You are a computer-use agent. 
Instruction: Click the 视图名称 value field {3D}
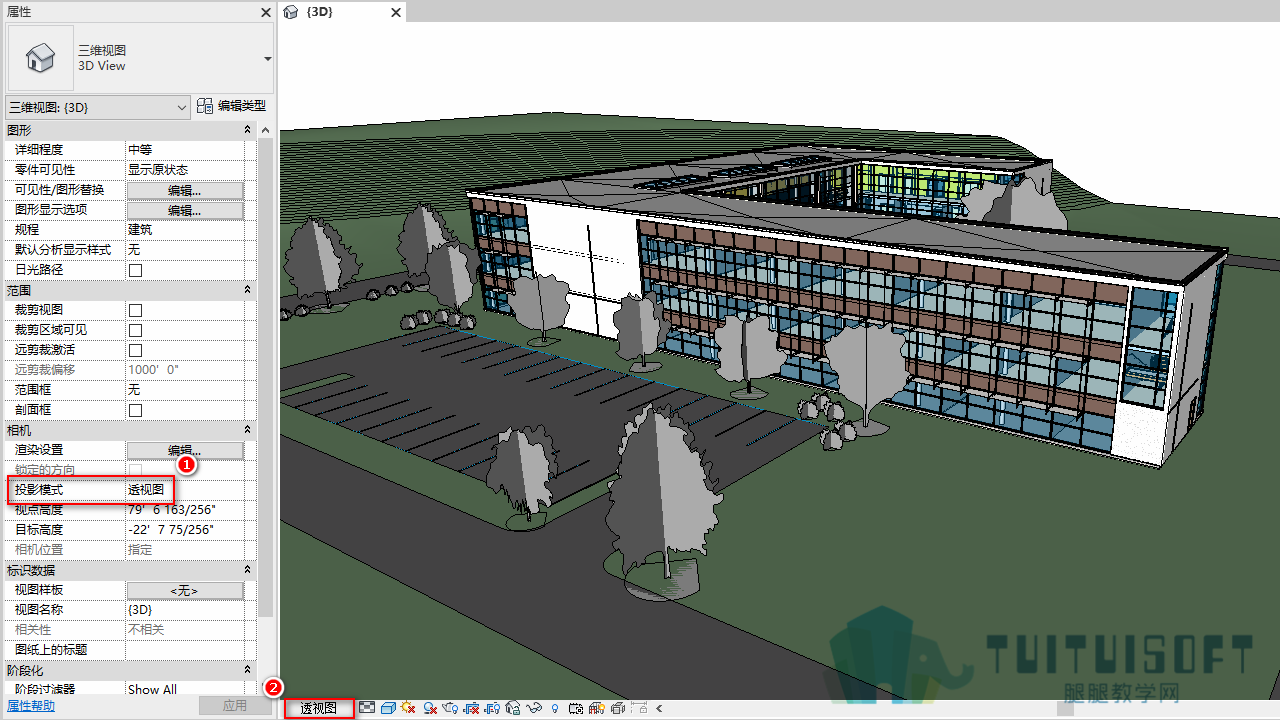(184, 610)
